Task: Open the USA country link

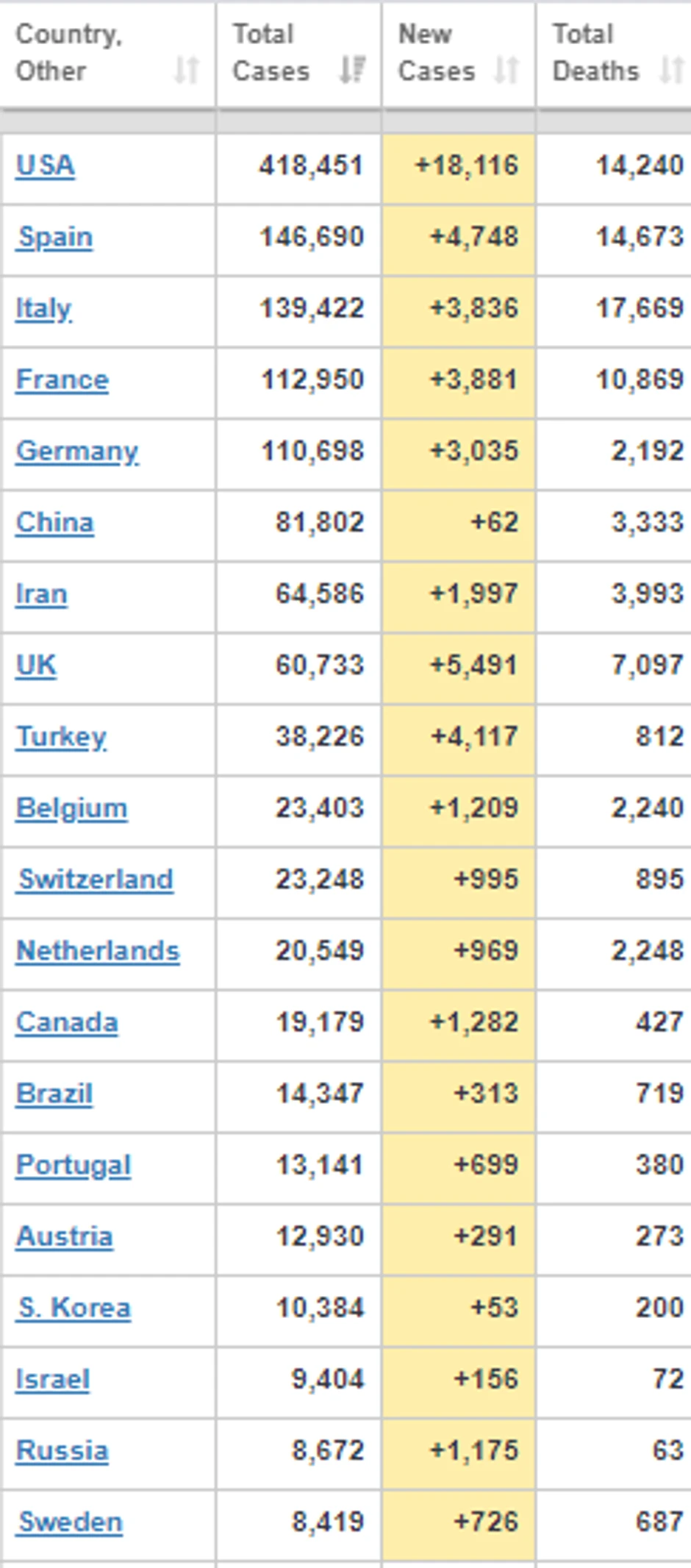Action: [46, 165]
